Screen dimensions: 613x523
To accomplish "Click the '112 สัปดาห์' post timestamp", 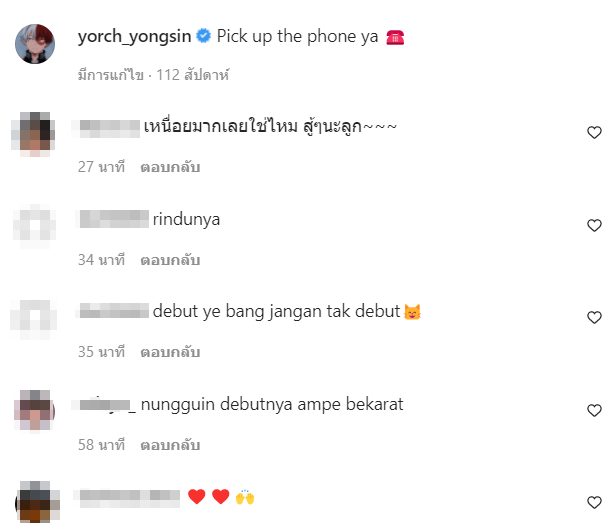I will coord(193,75).
